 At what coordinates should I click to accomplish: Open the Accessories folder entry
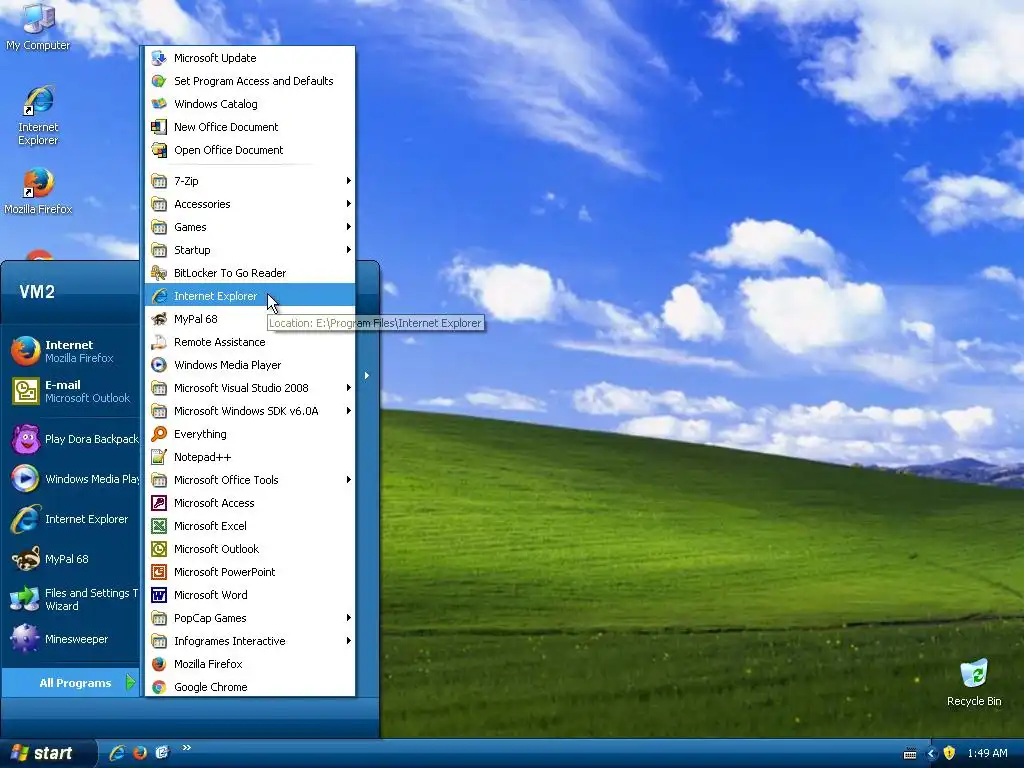249,204
